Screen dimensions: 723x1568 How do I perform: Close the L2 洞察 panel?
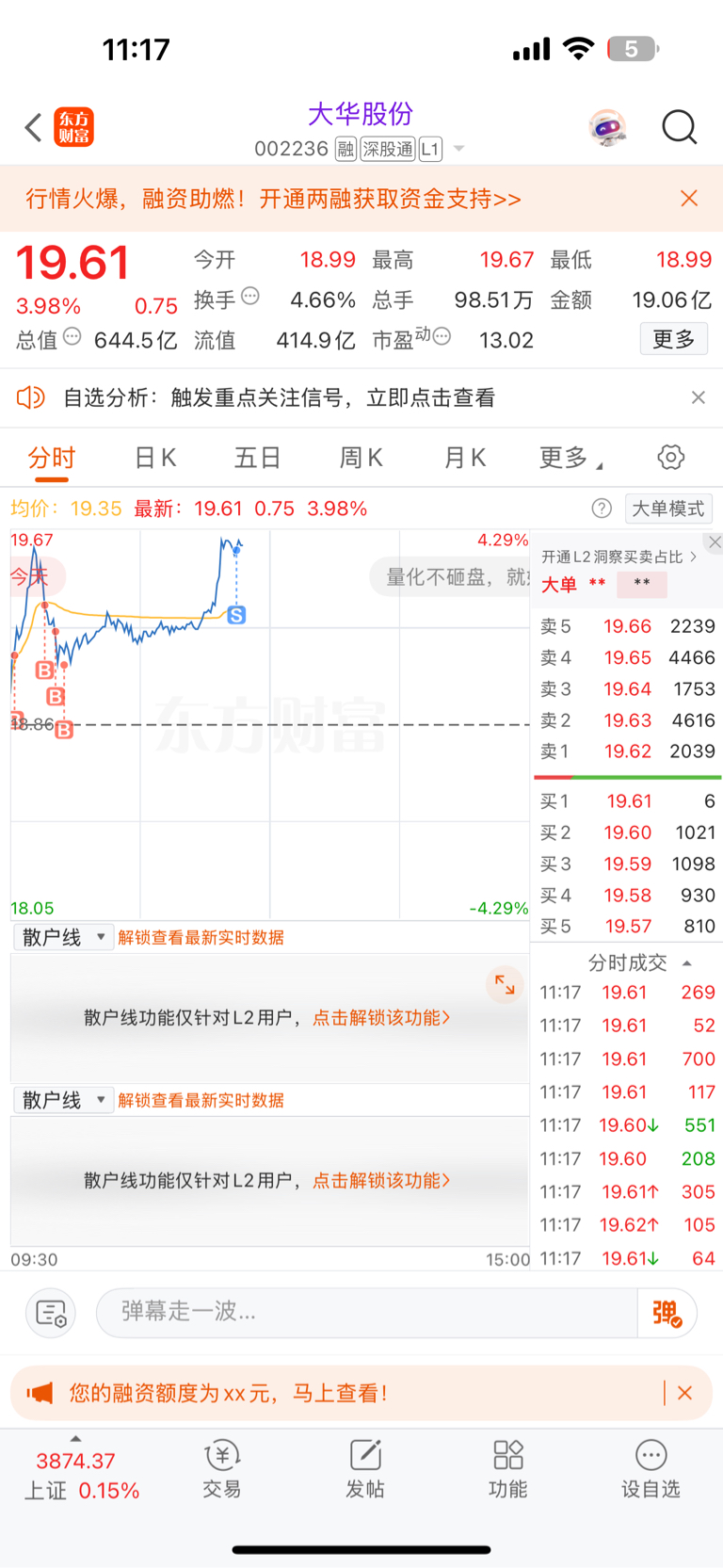pyautogui.click(x=715, y=542)
